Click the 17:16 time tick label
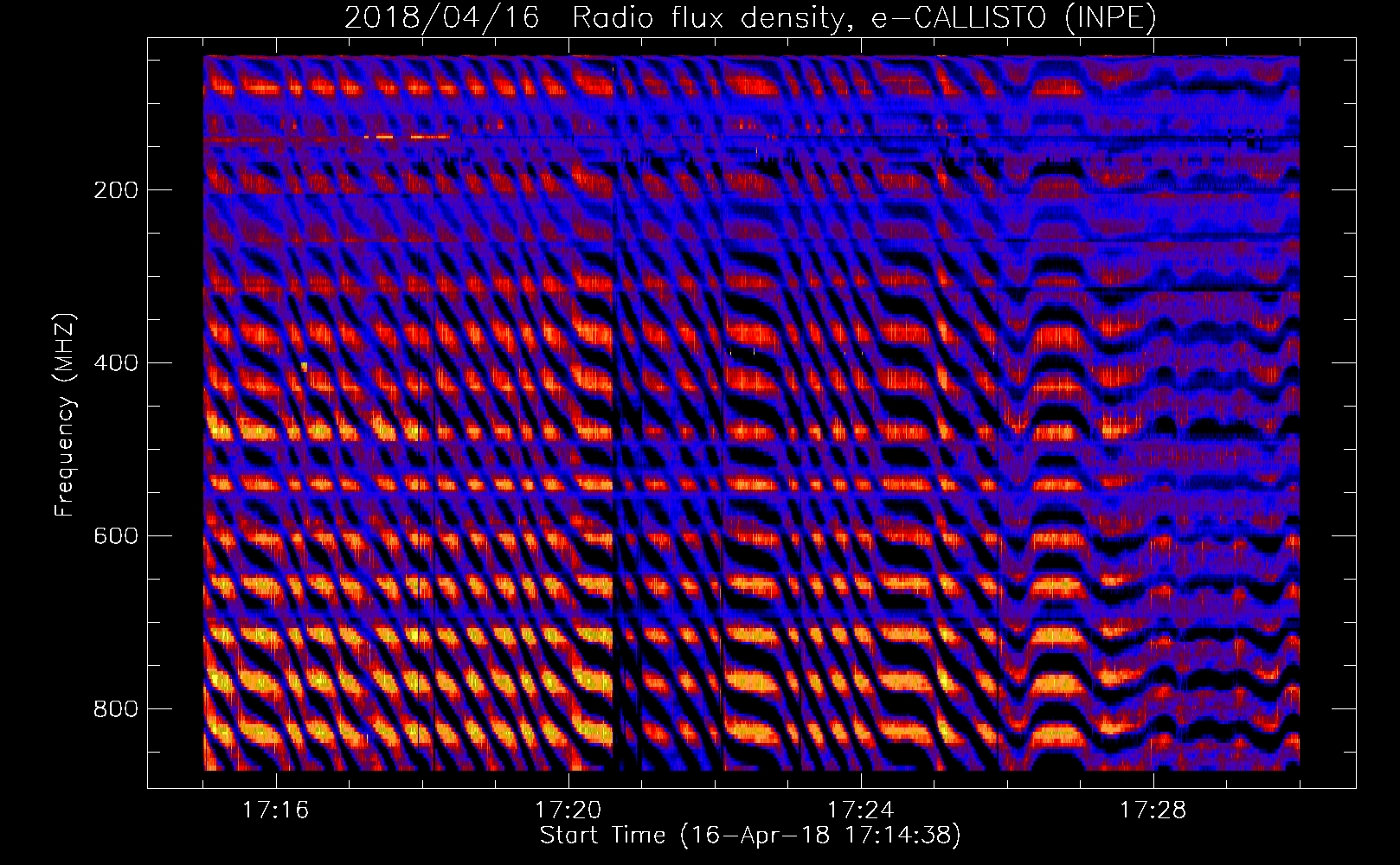1400x865 pixels. point(276,810)
